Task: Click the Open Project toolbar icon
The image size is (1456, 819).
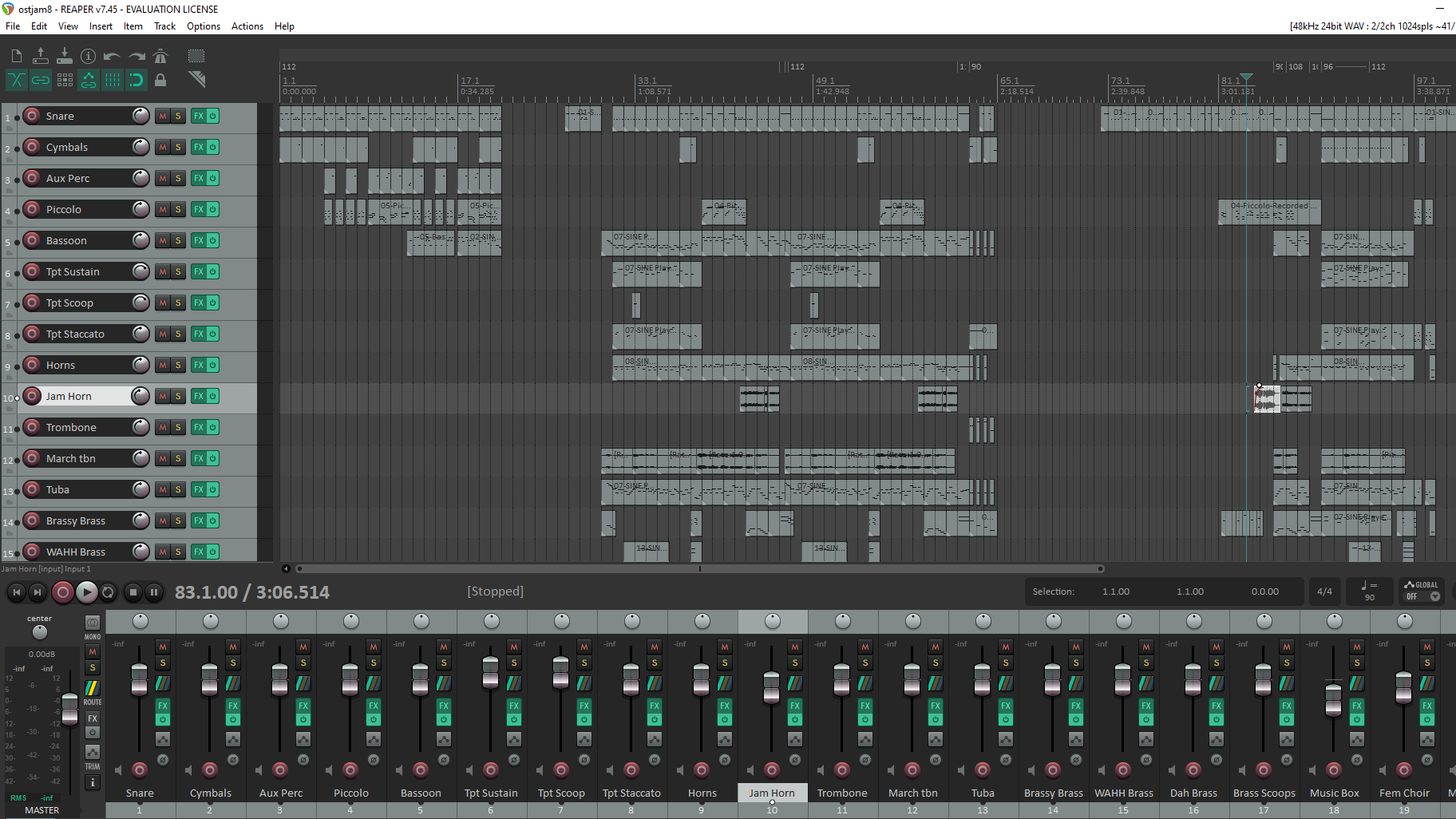Action: (41, 56)
